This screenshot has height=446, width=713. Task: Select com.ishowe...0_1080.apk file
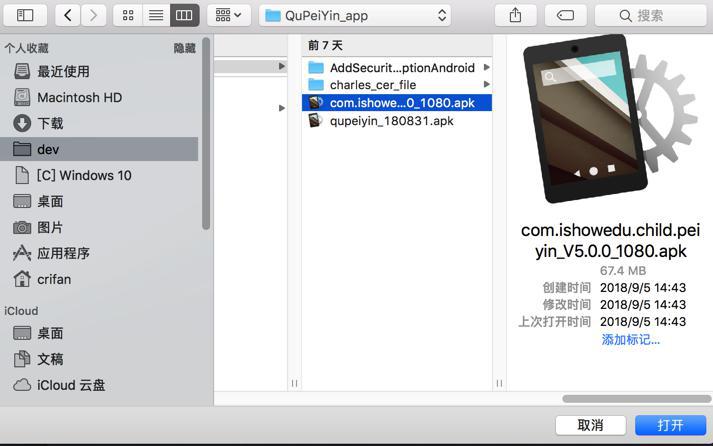coord(397,103)
